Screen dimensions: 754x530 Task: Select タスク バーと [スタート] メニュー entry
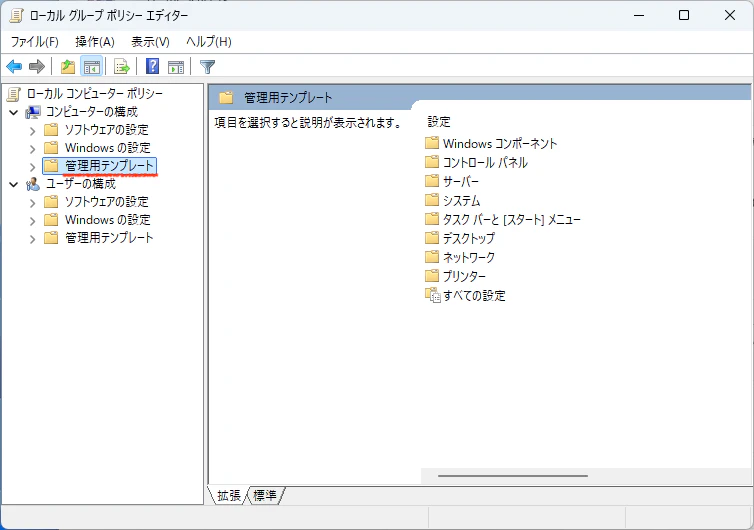point(512,220)
